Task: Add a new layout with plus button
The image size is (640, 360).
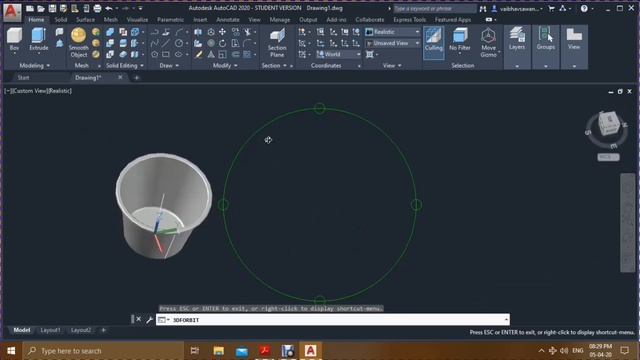Action: 103,330
